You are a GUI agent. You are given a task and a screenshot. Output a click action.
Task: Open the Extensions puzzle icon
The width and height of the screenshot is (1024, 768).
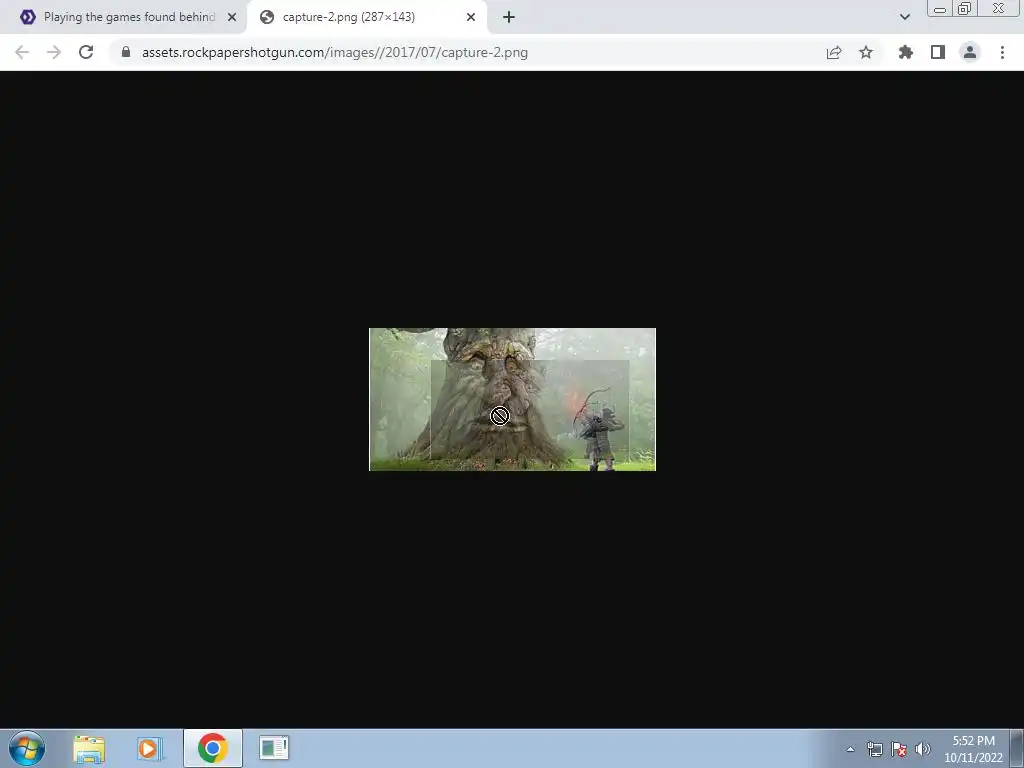coord(905,52)
